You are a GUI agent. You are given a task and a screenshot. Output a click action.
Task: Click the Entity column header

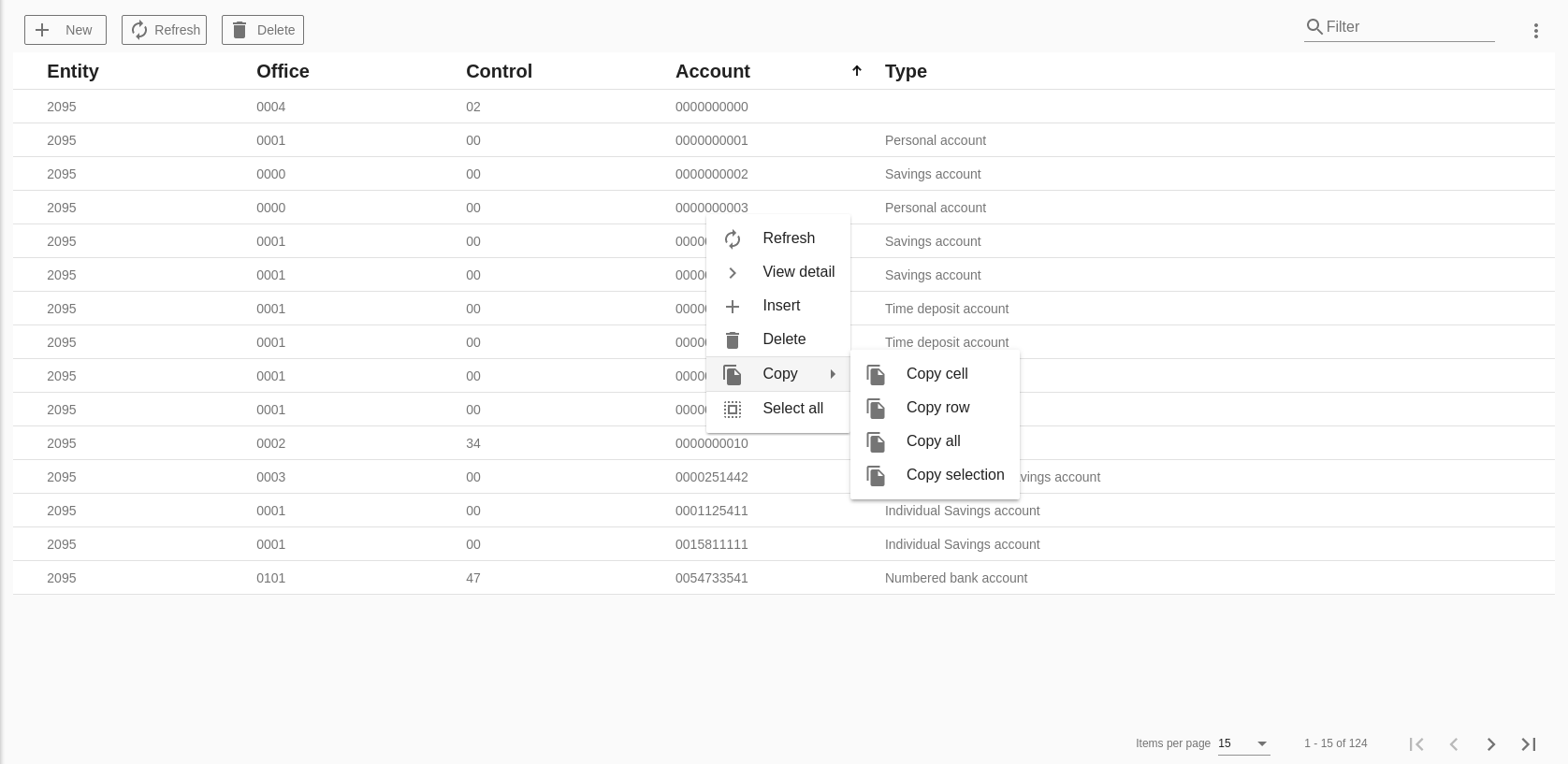tap(73, 71)
